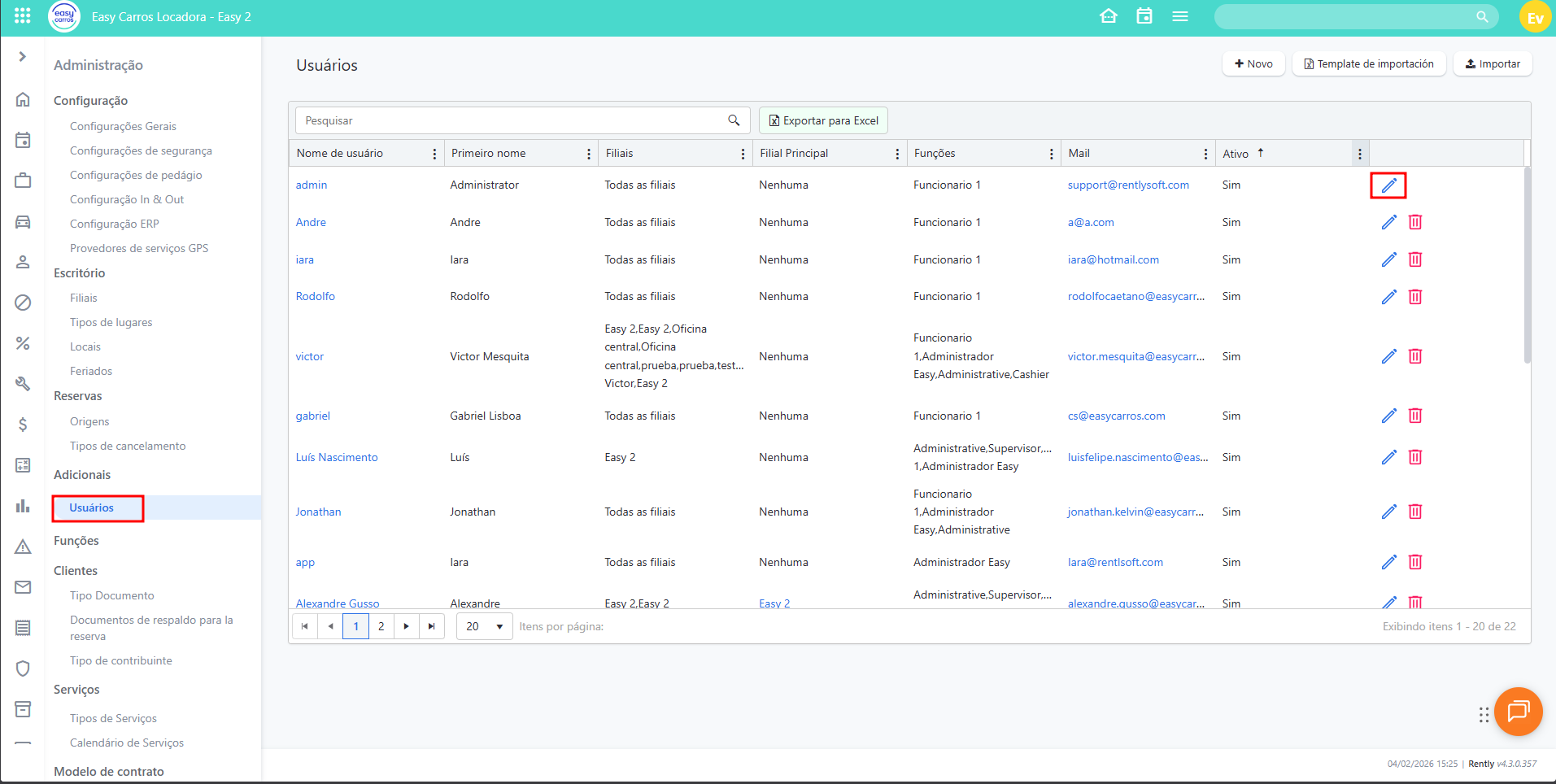Image resolution: width=1556 pixels, height=784 pixels.
Task: Delete the Andre user with trash icon
Action: click(1415, 222)
